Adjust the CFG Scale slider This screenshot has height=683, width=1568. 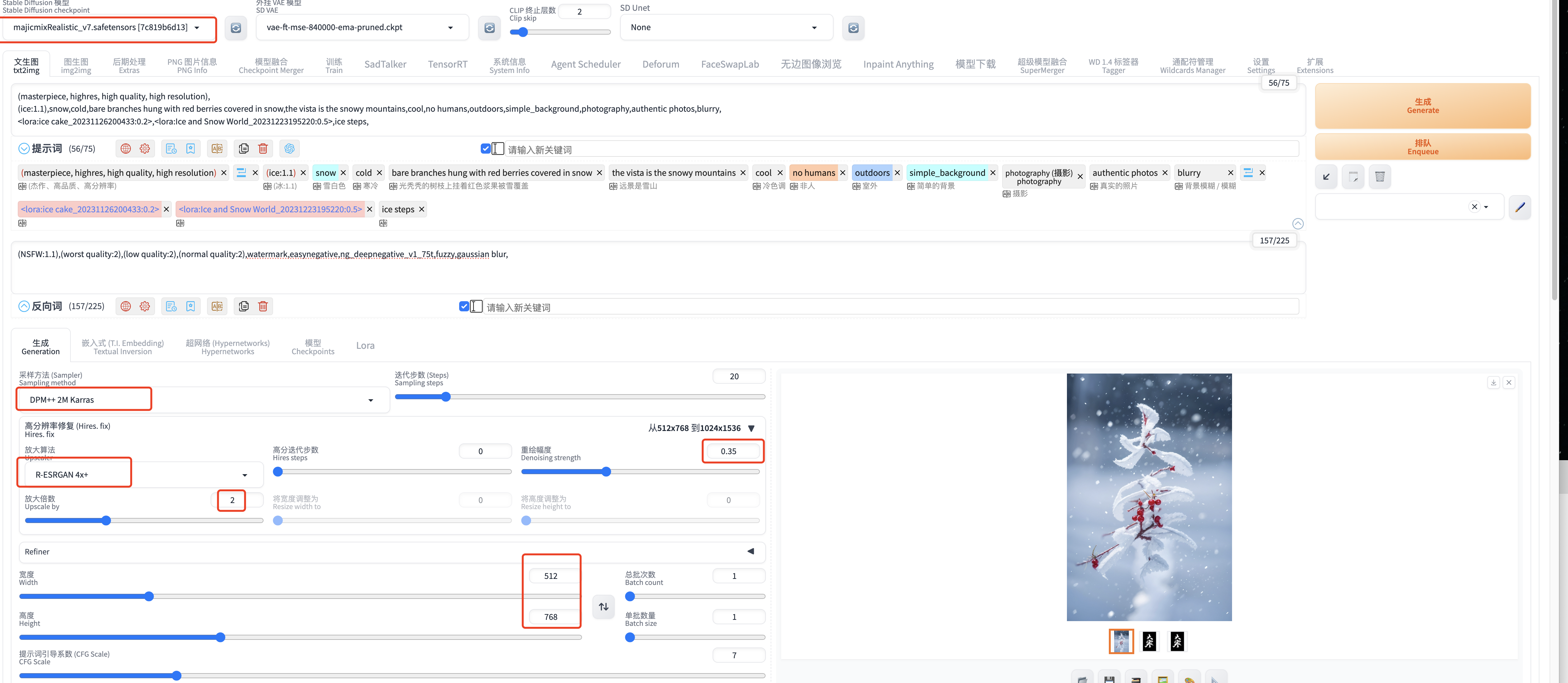[x=392, y=675]
